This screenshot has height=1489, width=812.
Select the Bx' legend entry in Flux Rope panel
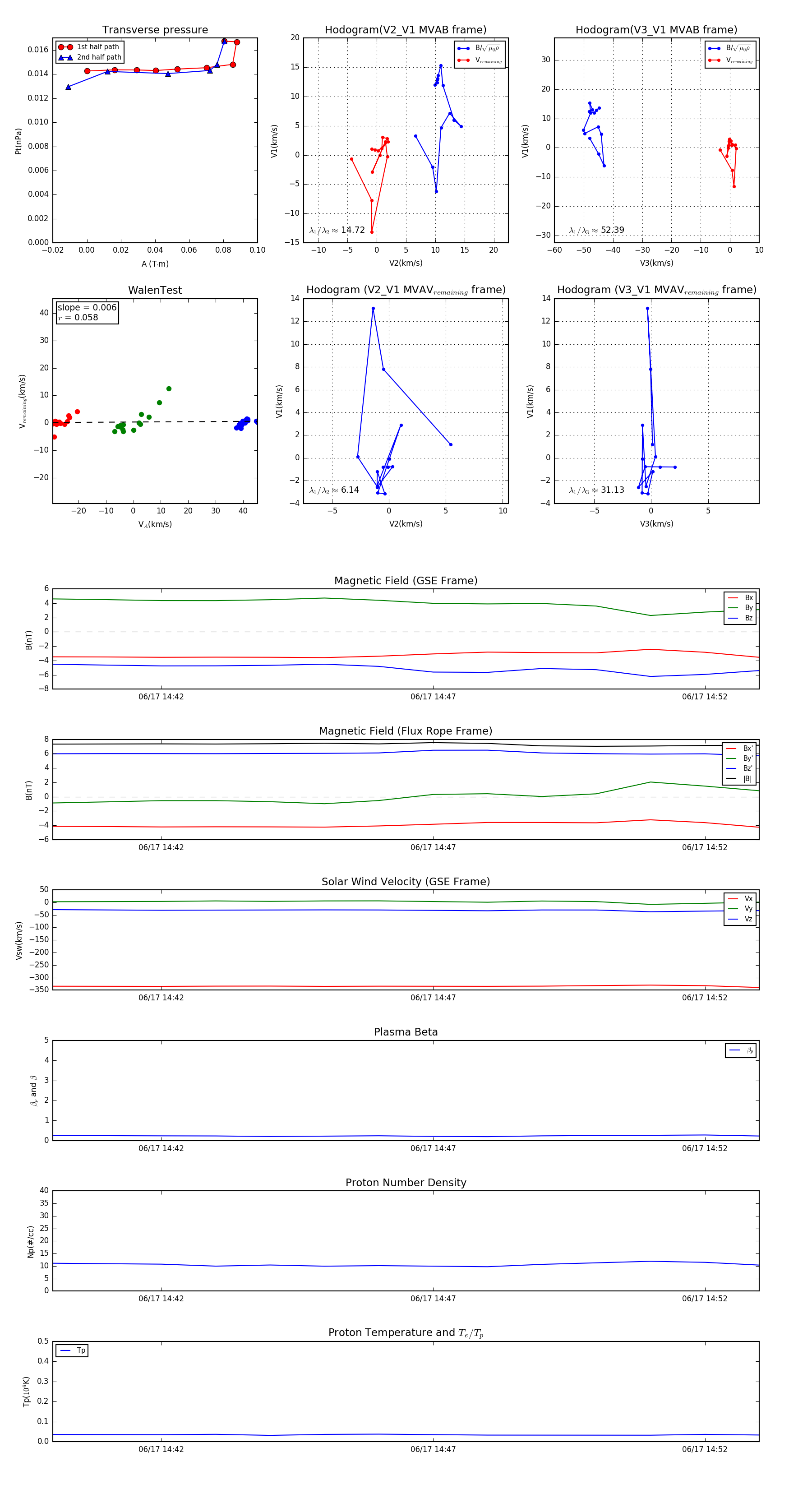click(740, 748)
